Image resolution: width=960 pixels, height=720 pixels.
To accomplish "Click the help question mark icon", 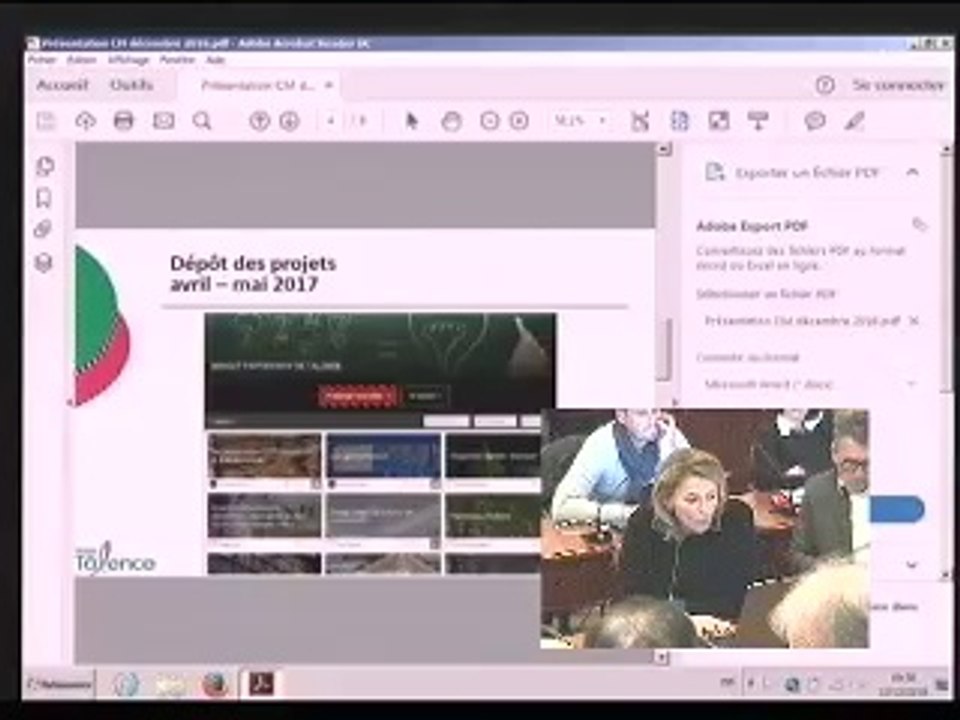I will (825, 85).
